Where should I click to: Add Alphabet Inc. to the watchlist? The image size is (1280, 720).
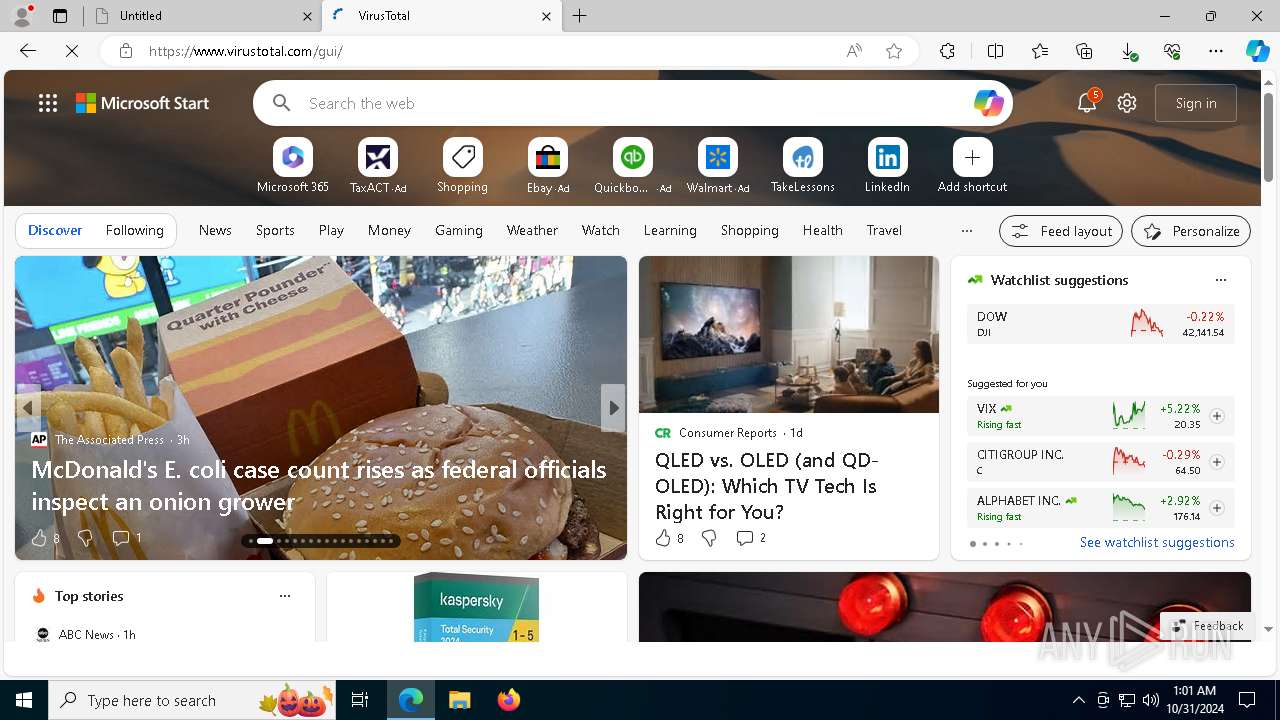pos(1216,508)
